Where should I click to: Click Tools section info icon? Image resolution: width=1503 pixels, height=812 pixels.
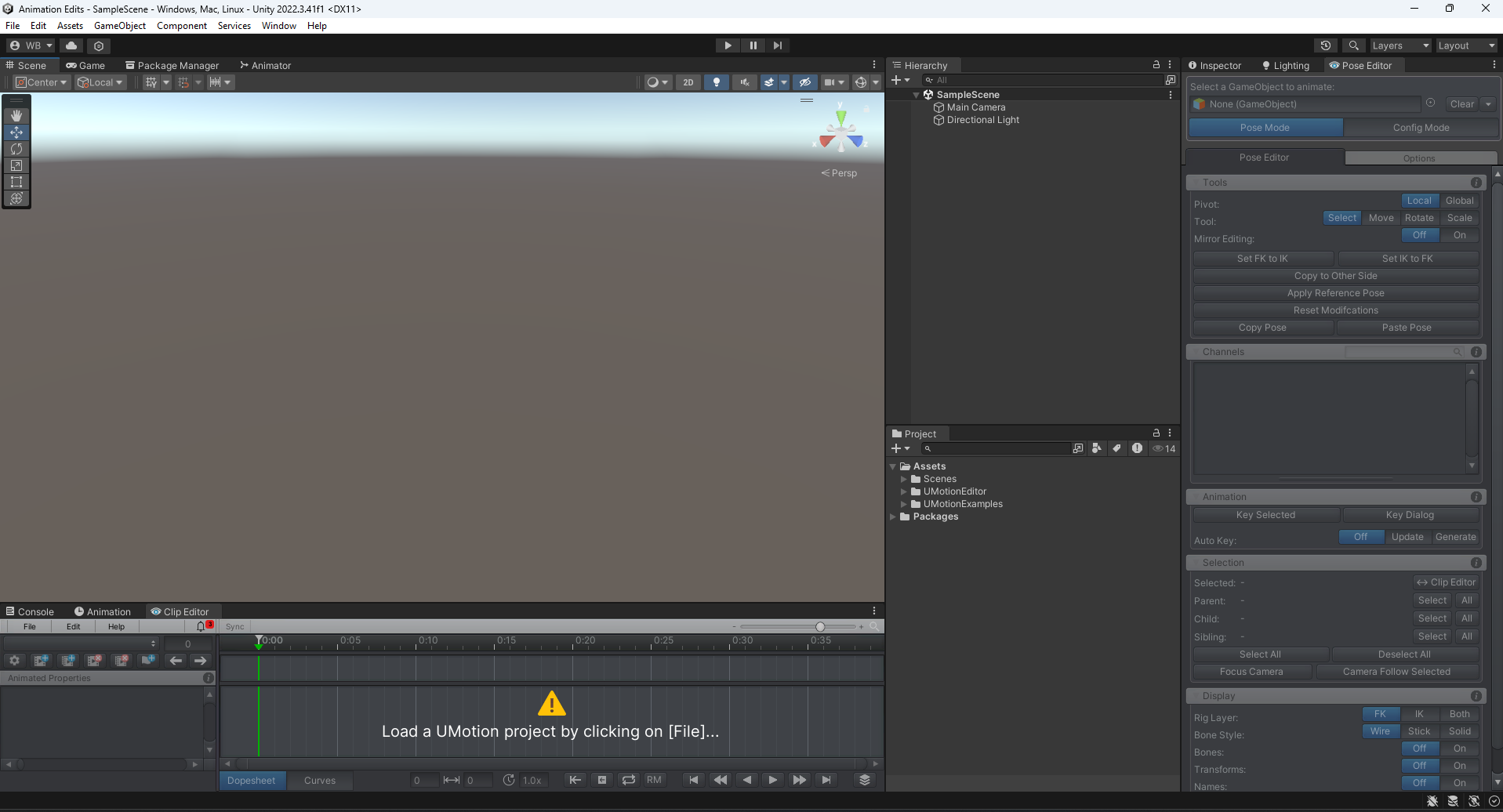[x=1476, y=183]
